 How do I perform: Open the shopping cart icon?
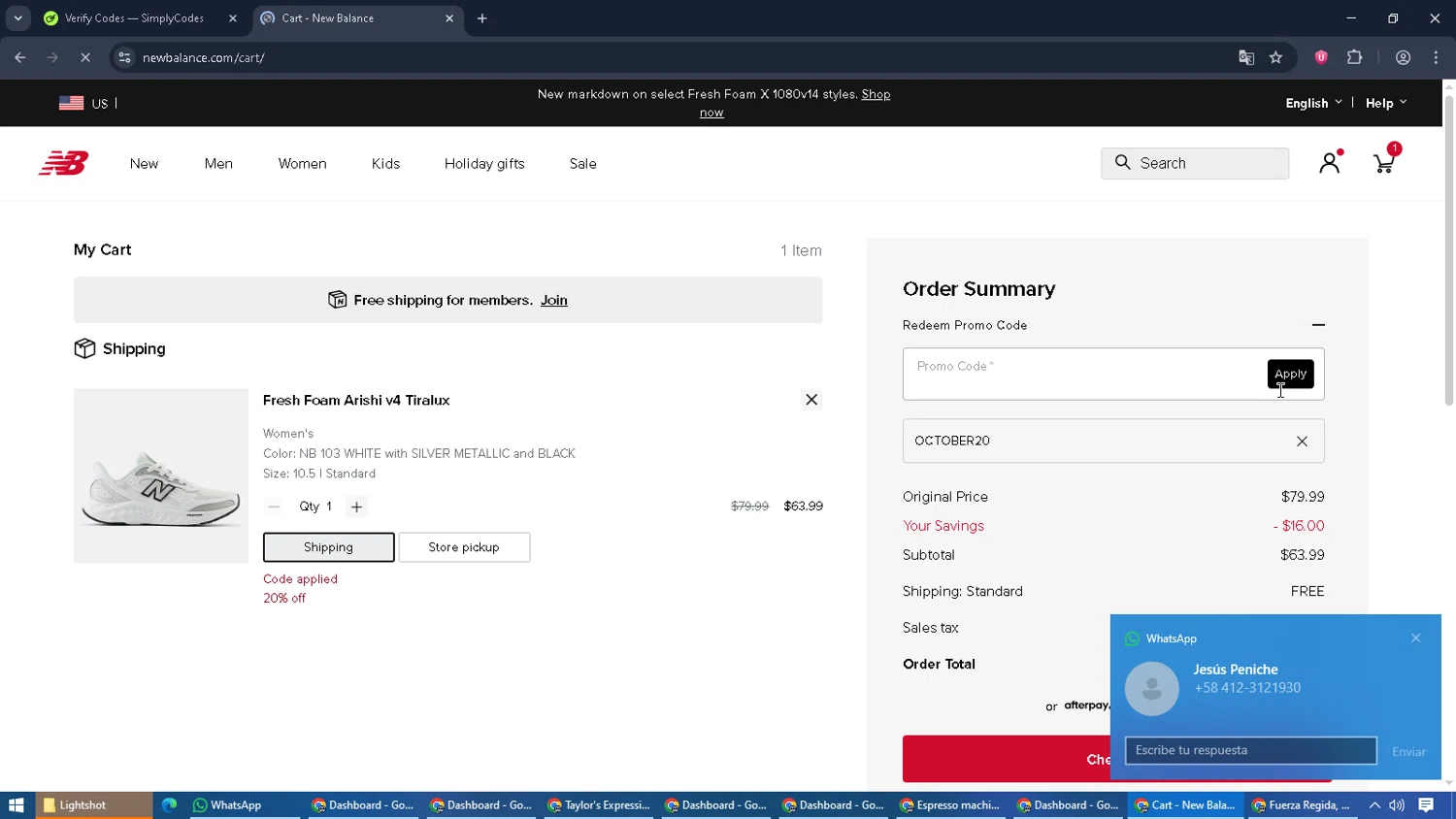coord(1384,163)
